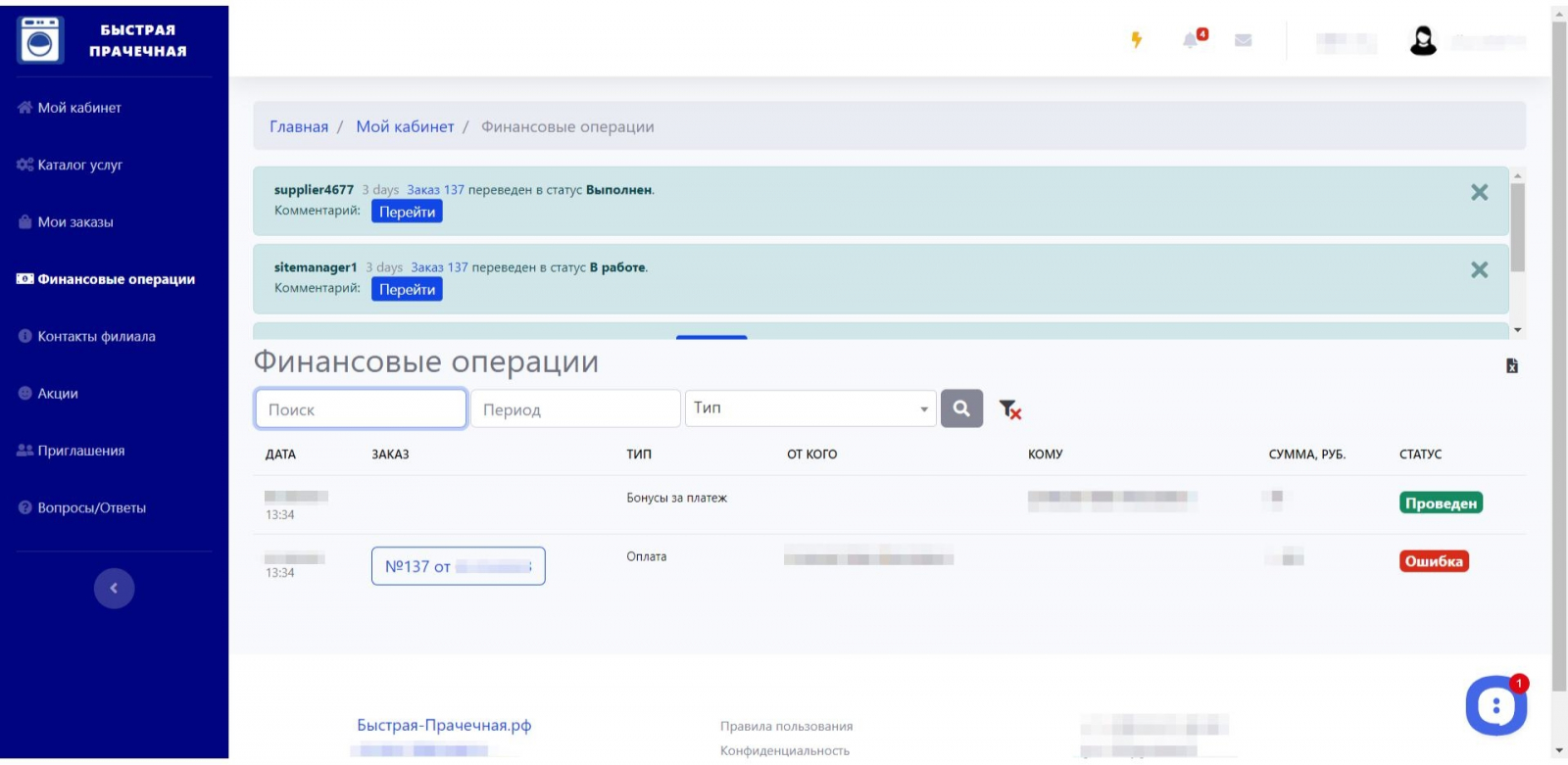Click the notifications panel scroll up arrow

tap(1518, 176)
